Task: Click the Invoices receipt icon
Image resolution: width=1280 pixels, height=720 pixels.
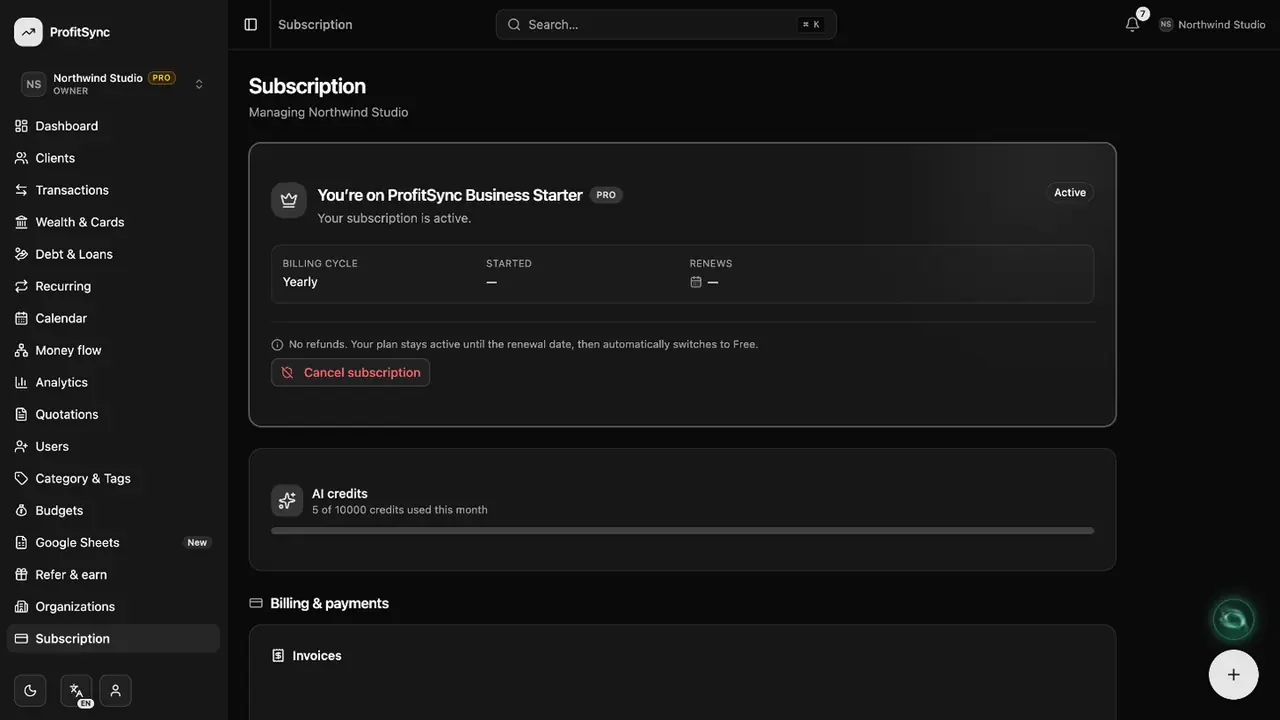Action: point(278,656)
